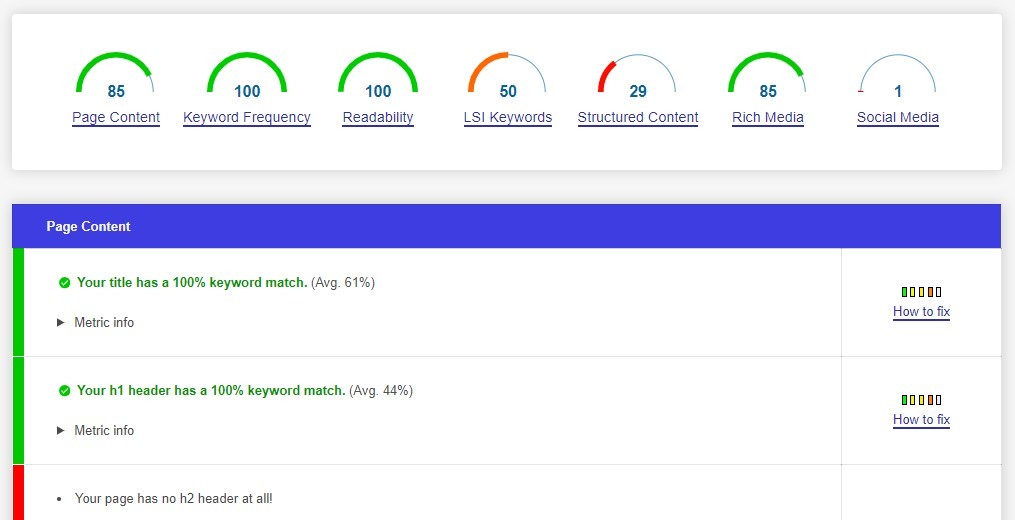Select text 'Your title has a 100% keyword match.'
Viewport: 1015px width, 520px height.
192,283
